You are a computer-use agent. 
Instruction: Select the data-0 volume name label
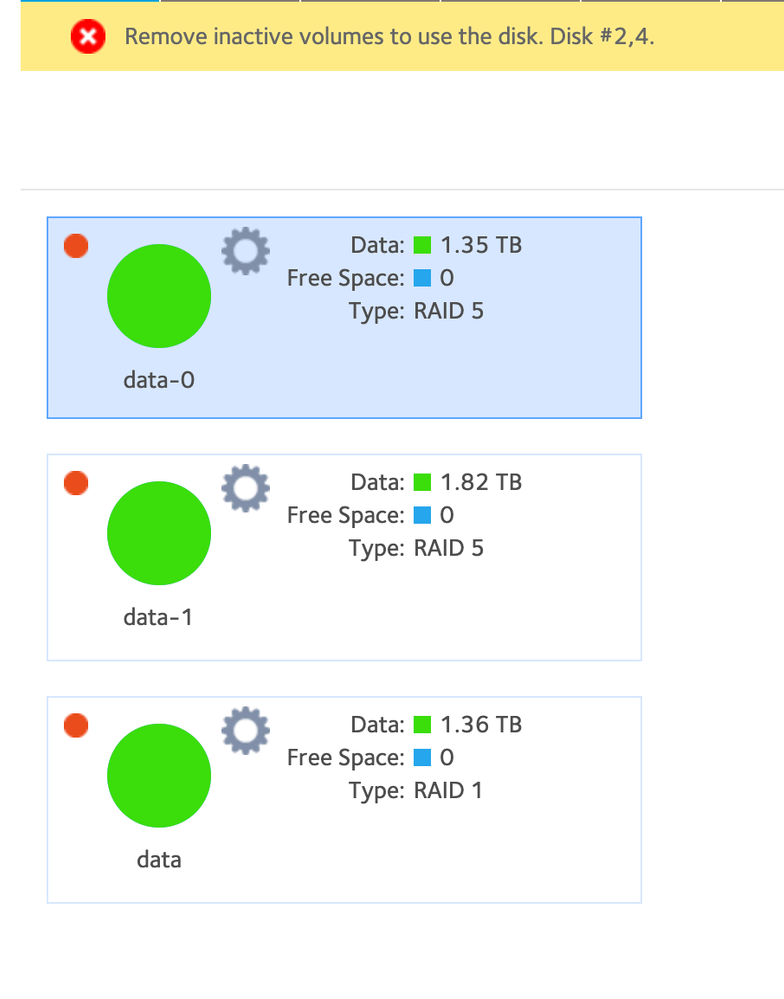click(x=159, y=380)
